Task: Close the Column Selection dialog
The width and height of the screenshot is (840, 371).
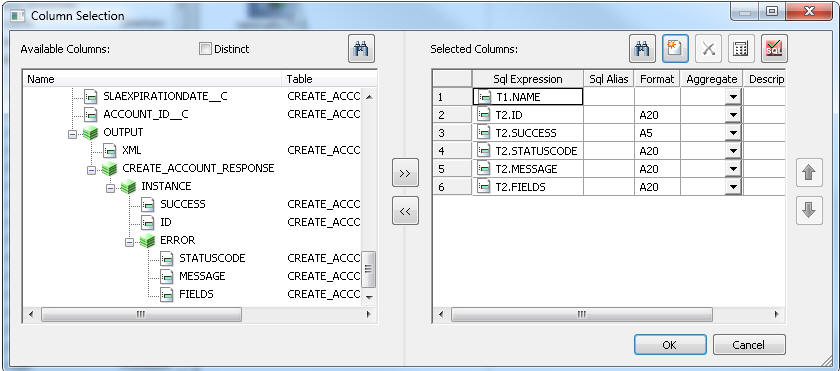Action: pyautogui.click(x=810, y=11)
